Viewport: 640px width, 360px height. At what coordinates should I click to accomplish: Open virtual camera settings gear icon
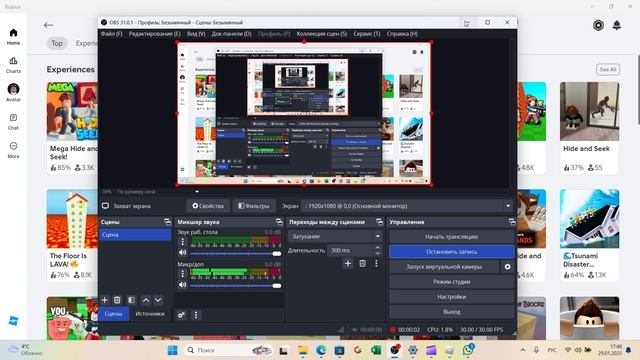point(507,267)
